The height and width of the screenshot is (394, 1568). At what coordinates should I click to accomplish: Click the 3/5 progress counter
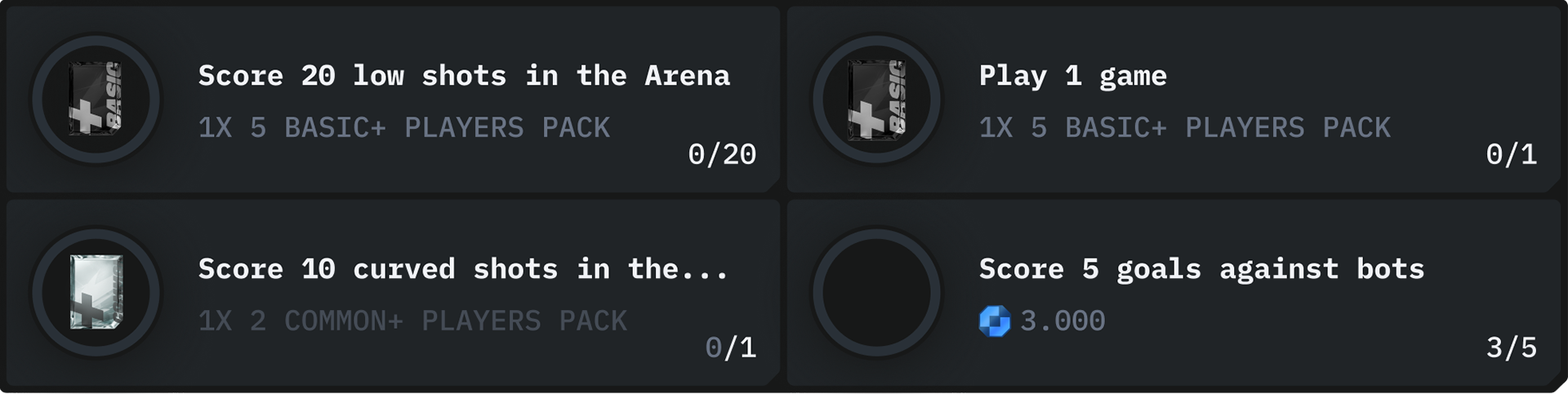pyautogui.click(x=1512, y=348)
